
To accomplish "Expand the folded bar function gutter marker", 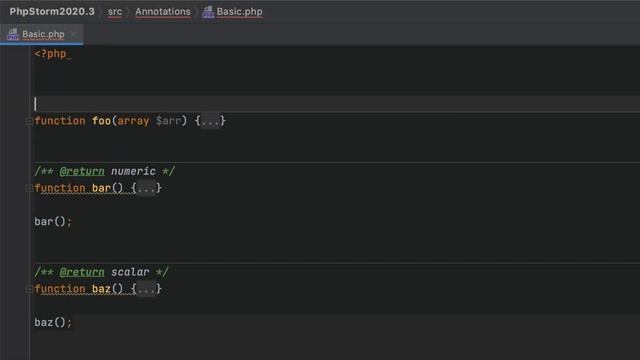I will pos(29,189).
